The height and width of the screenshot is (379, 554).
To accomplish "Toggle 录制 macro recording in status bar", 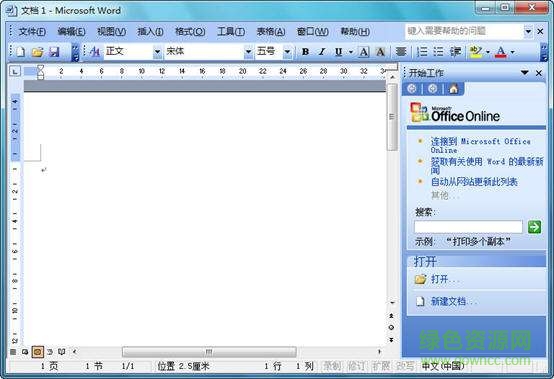I will (332, 366).
